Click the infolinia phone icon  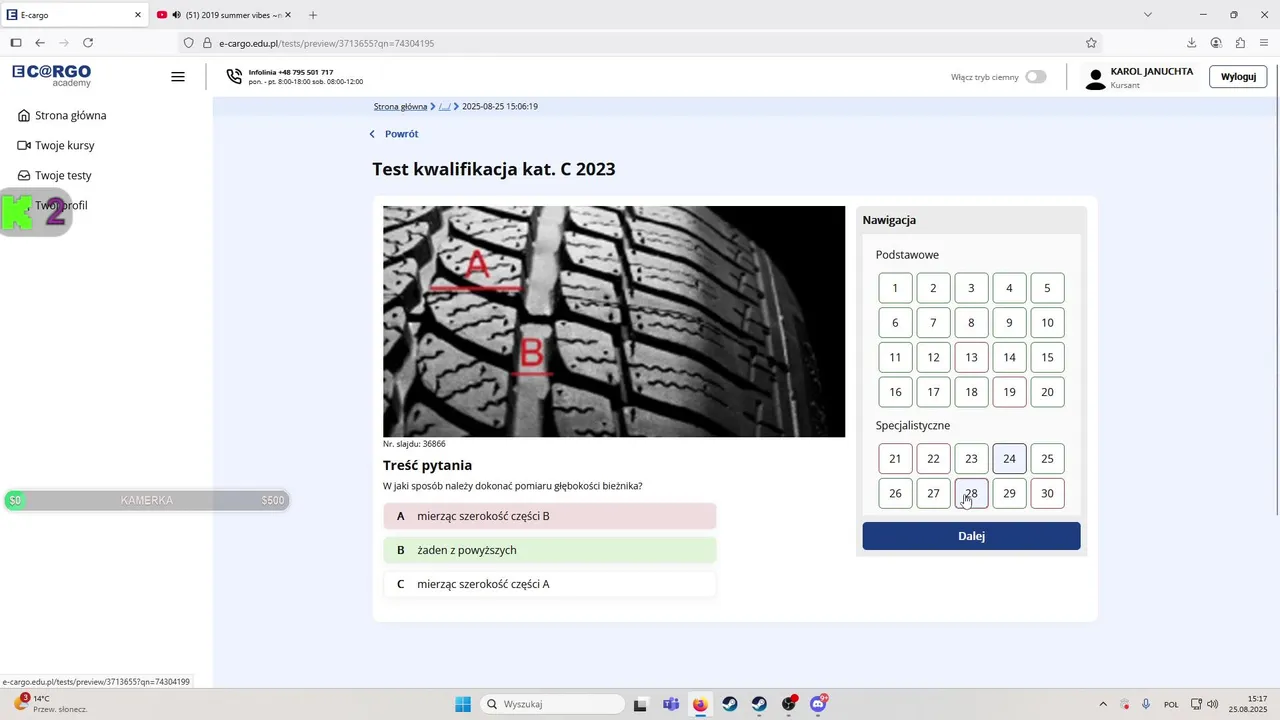(x=234, y=77)
